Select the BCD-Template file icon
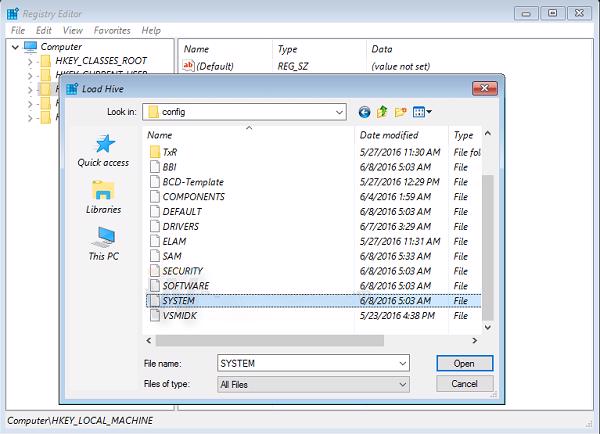 tap(155, 182)
